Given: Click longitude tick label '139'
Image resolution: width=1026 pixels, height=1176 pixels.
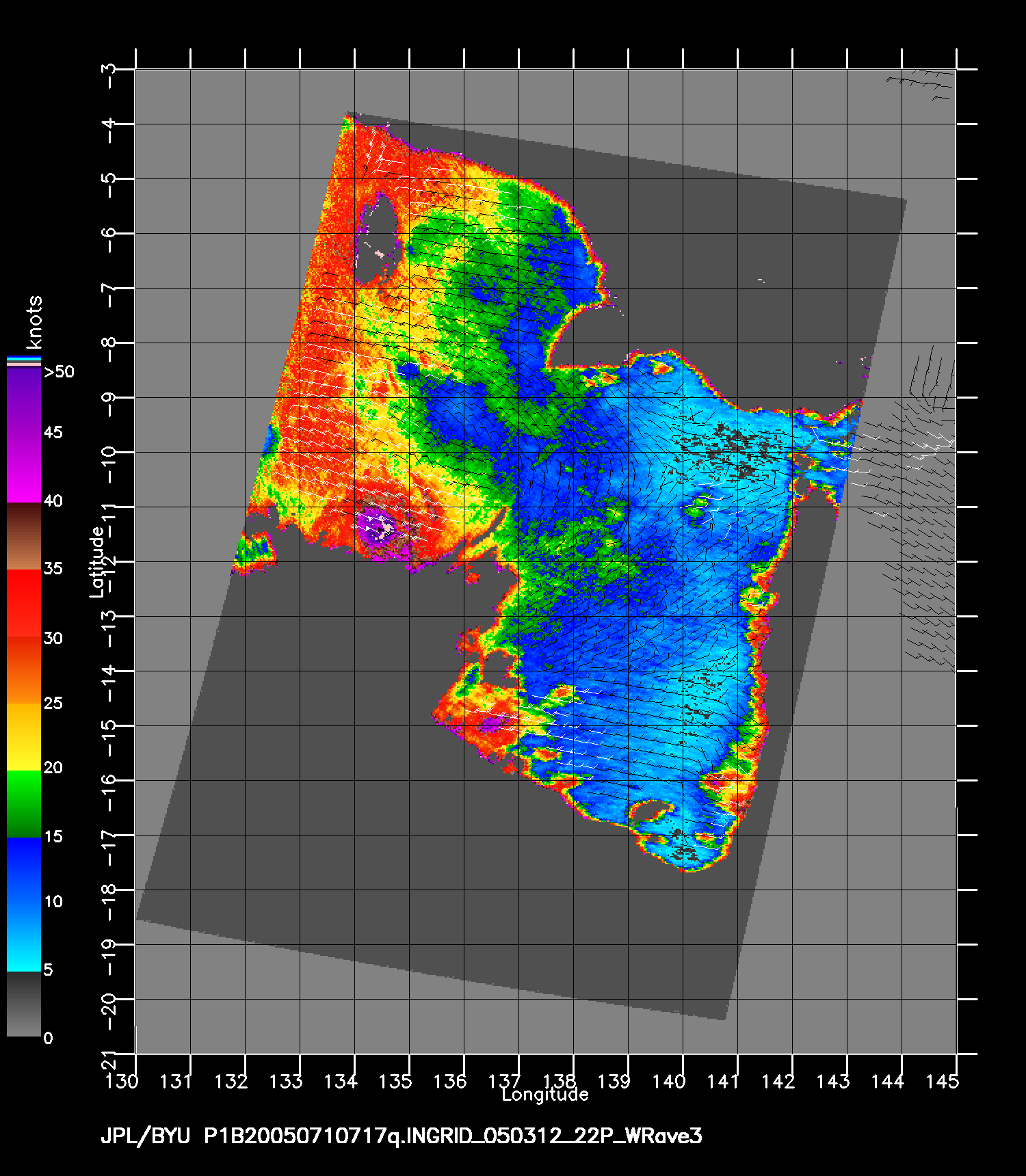Looking at the screenshot, I should point(614,1081).
